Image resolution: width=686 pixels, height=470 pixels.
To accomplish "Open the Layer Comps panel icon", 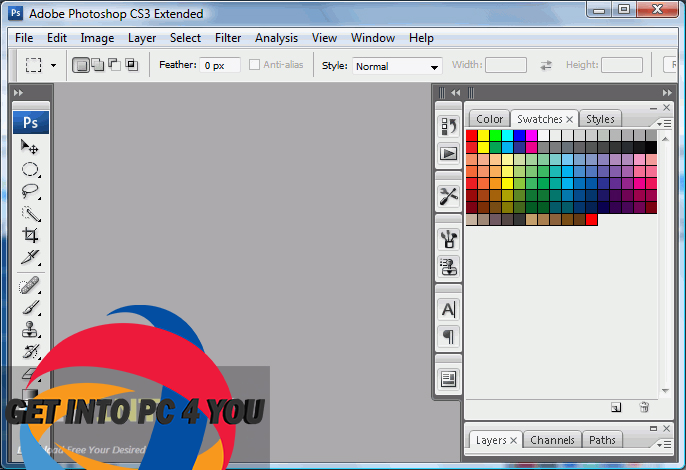I will [x=448, y=379].
